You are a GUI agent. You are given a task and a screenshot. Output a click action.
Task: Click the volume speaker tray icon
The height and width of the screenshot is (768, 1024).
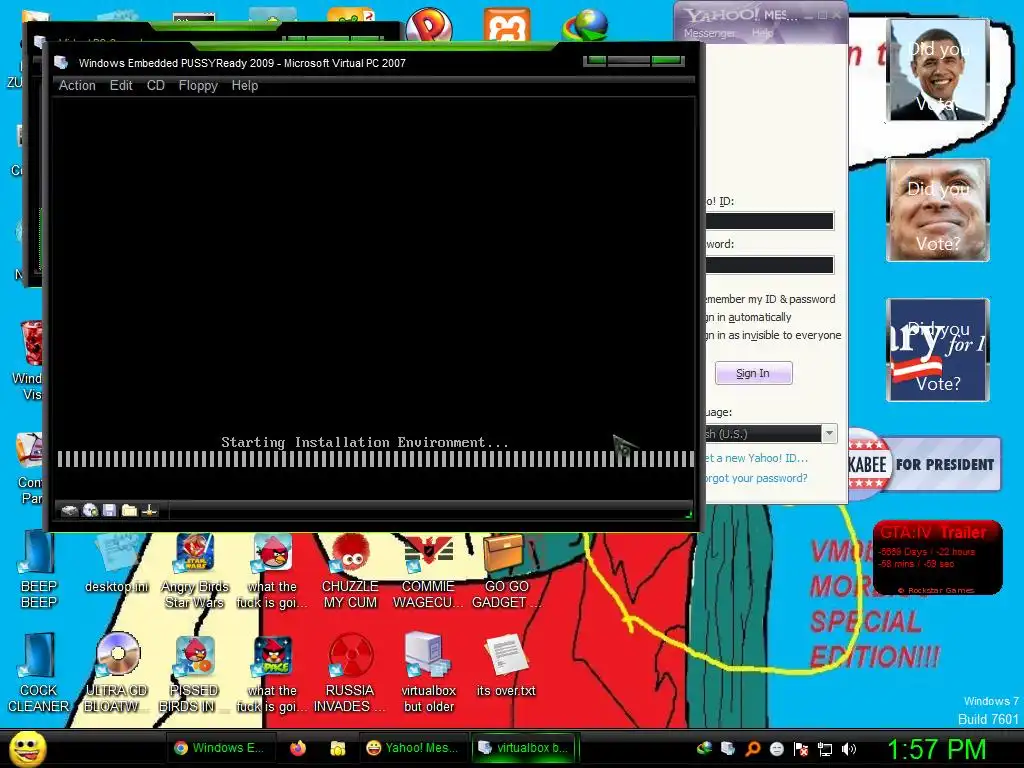coord(849,748)
